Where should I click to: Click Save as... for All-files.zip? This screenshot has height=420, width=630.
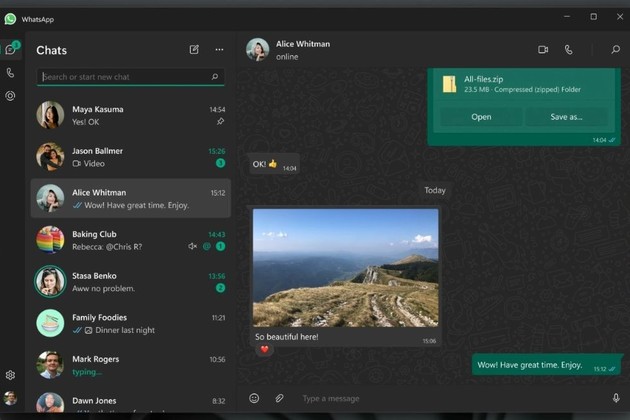pos(566,117)
